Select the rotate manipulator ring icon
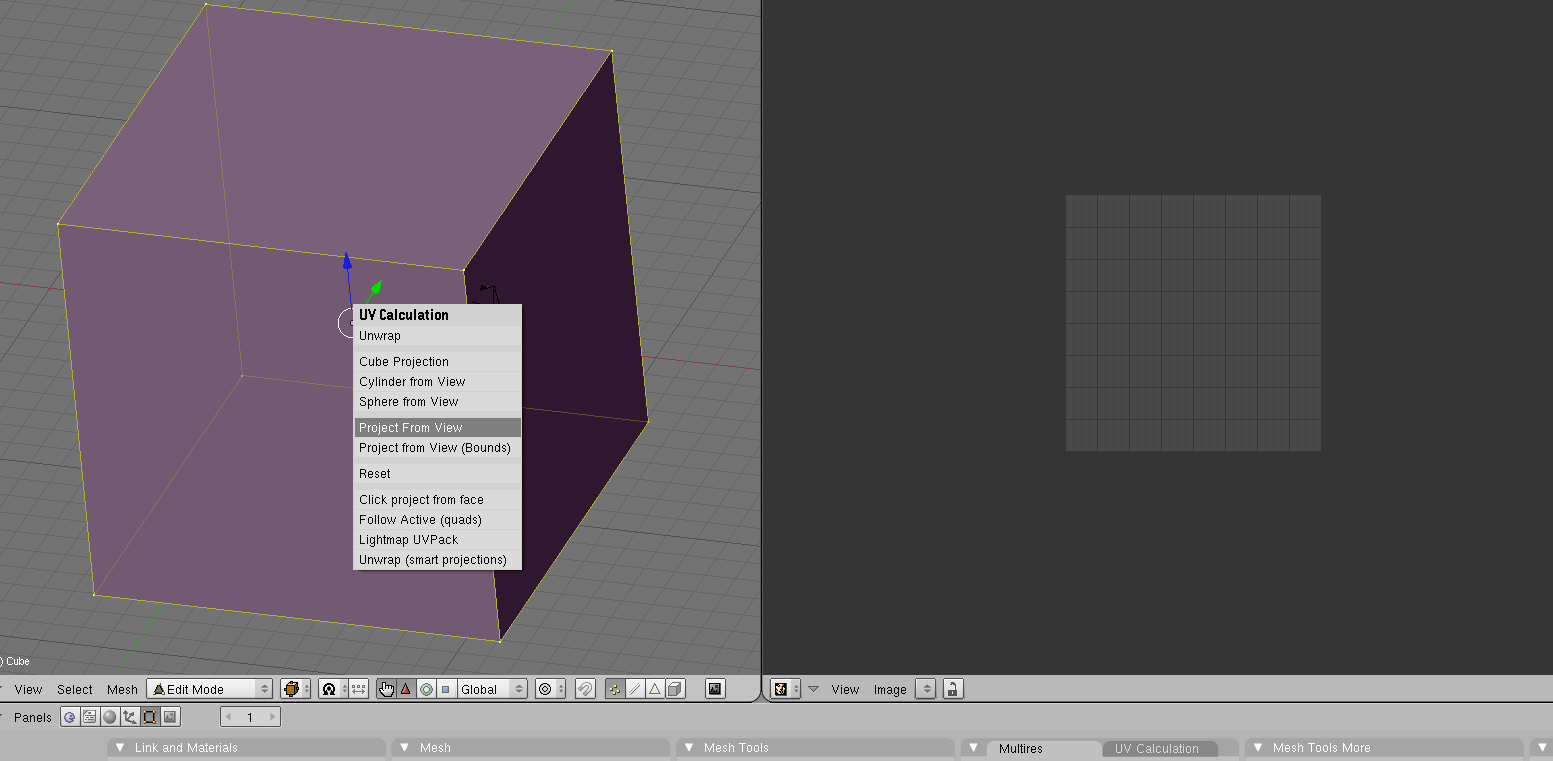This screenshot has height=761, width=1553. coord(426,689)
